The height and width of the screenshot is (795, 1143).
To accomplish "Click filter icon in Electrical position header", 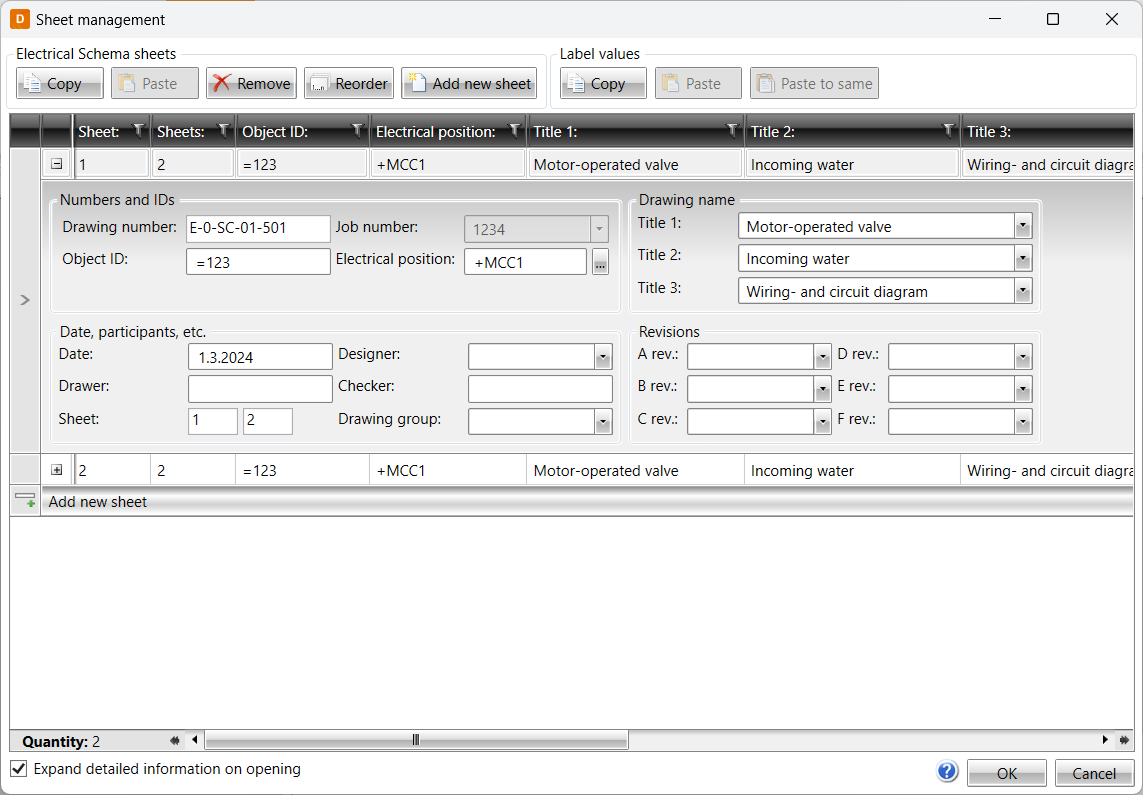I will (x=514, y=130).
